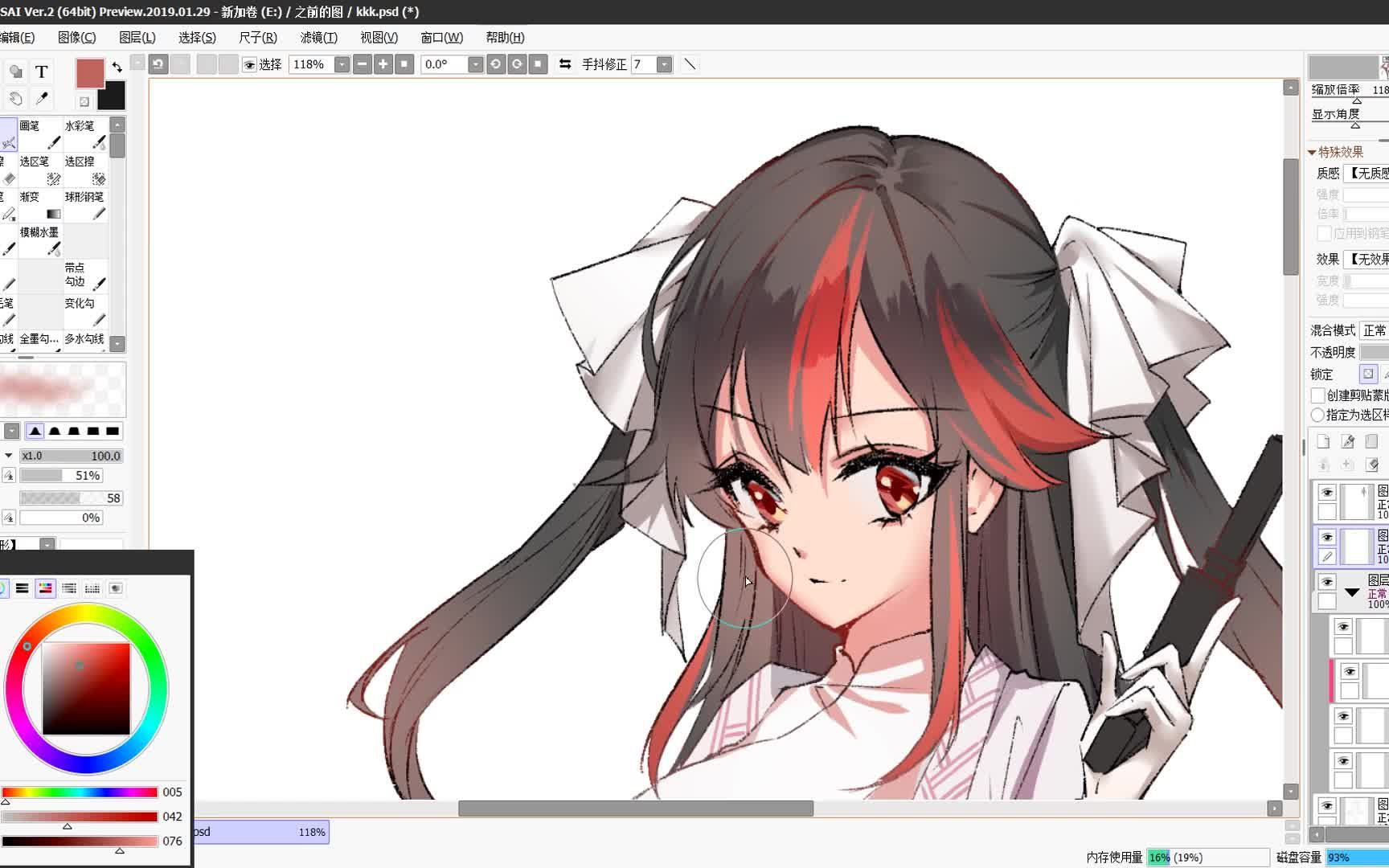
Task: Choose the 带点勾边 brush
Action: point(85,276)
